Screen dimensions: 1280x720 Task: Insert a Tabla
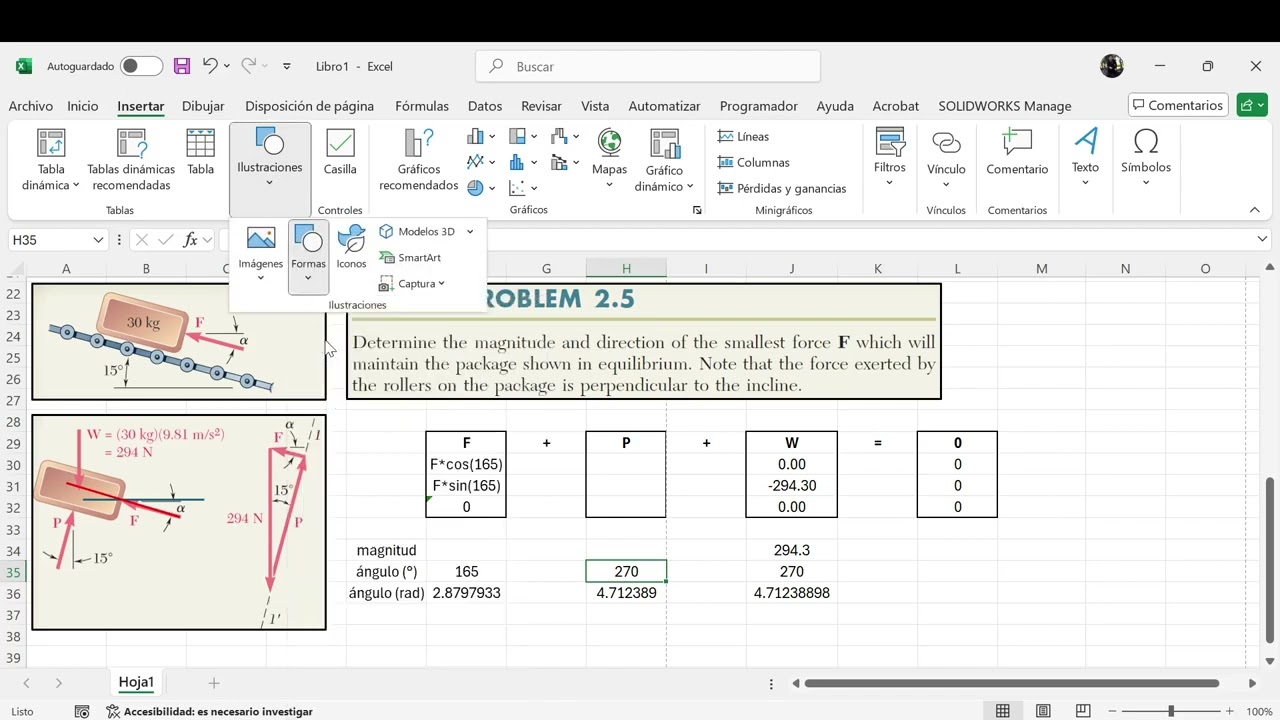pyautogui.click(x=201, y=153)
